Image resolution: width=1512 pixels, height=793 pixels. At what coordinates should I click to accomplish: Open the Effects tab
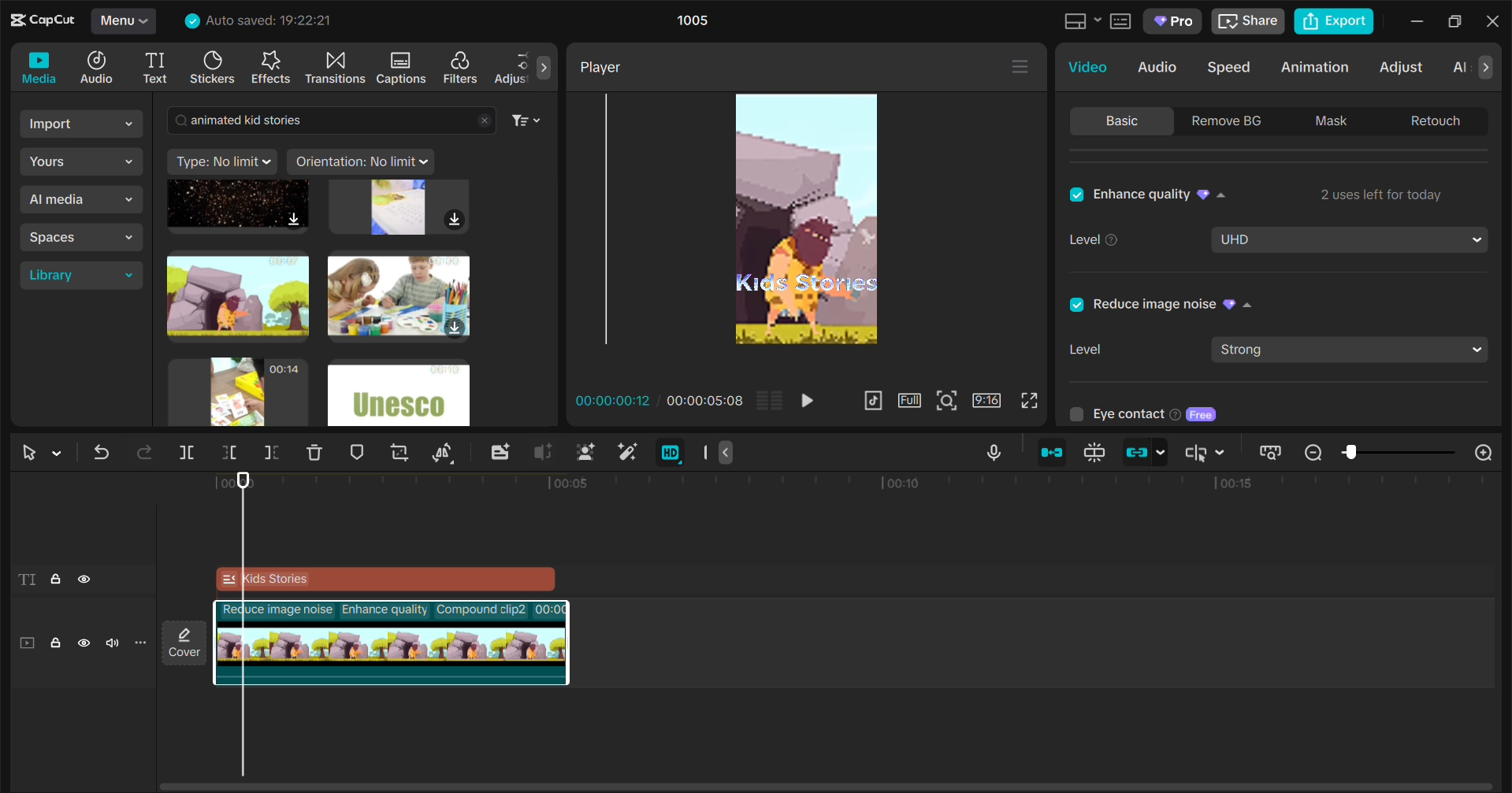(x=270, y=68)
